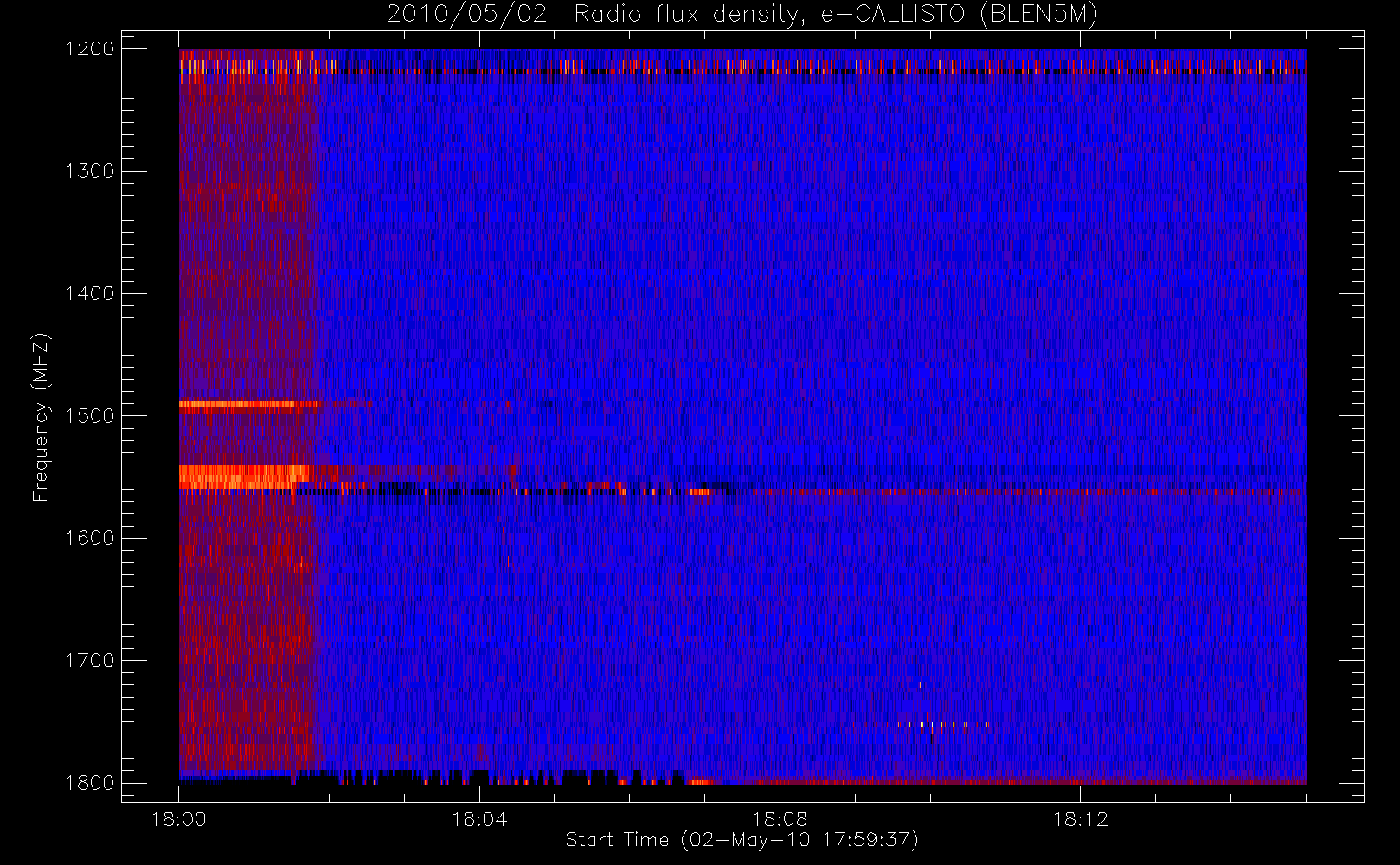Click the plot title 'Radio flux density, e-CALLISTO (BLEN5M)'

(836, 15)
